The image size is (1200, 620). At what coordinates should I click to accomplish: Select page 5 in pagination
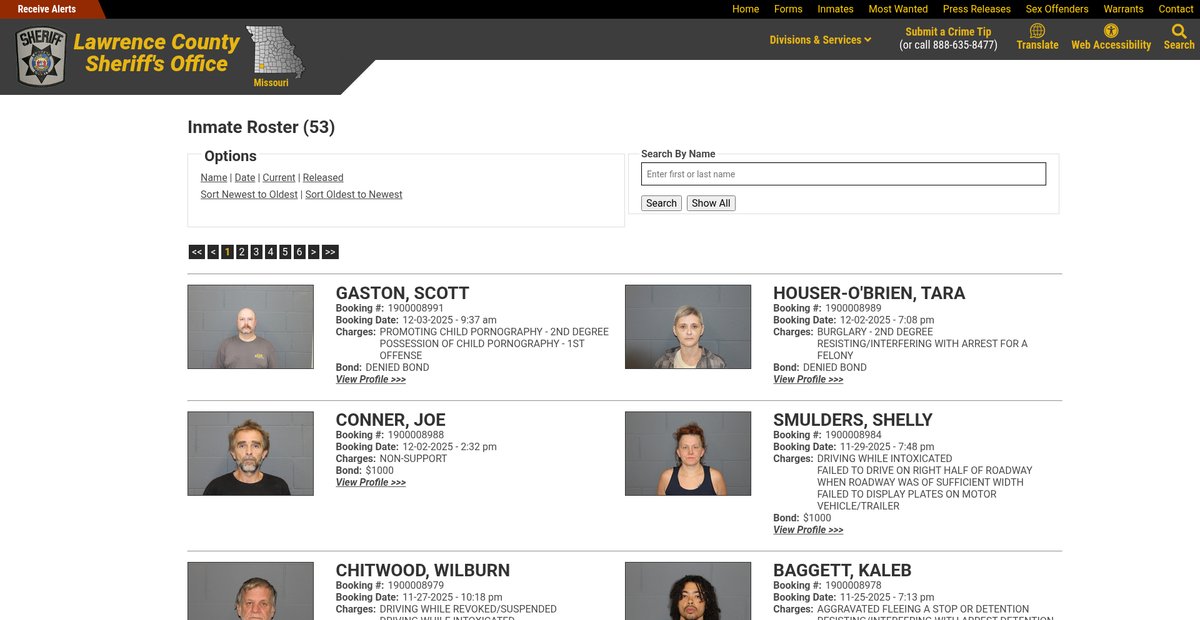pyautogui.click(x=285, y=252)
